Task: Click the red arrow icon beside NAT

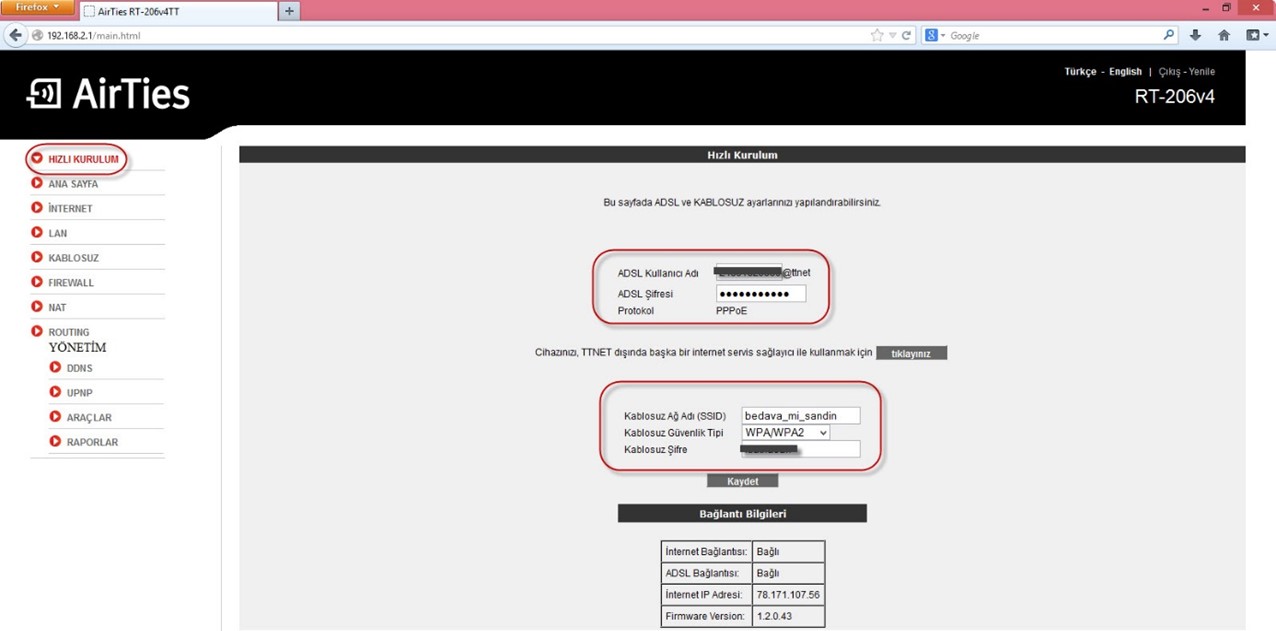Action: click(37, 306)
